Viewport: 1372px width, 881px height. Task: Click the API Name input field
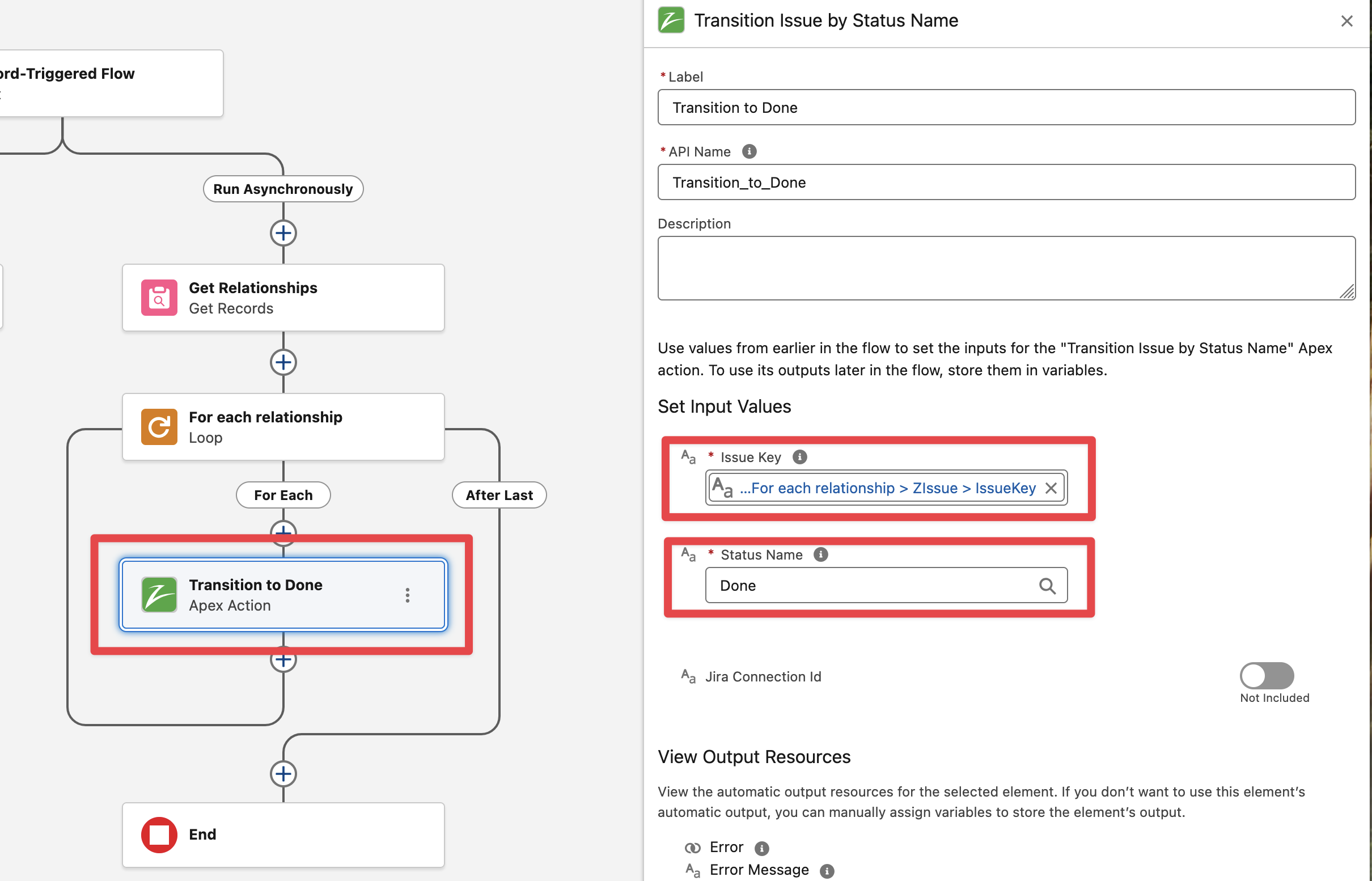pos(1006,183)
